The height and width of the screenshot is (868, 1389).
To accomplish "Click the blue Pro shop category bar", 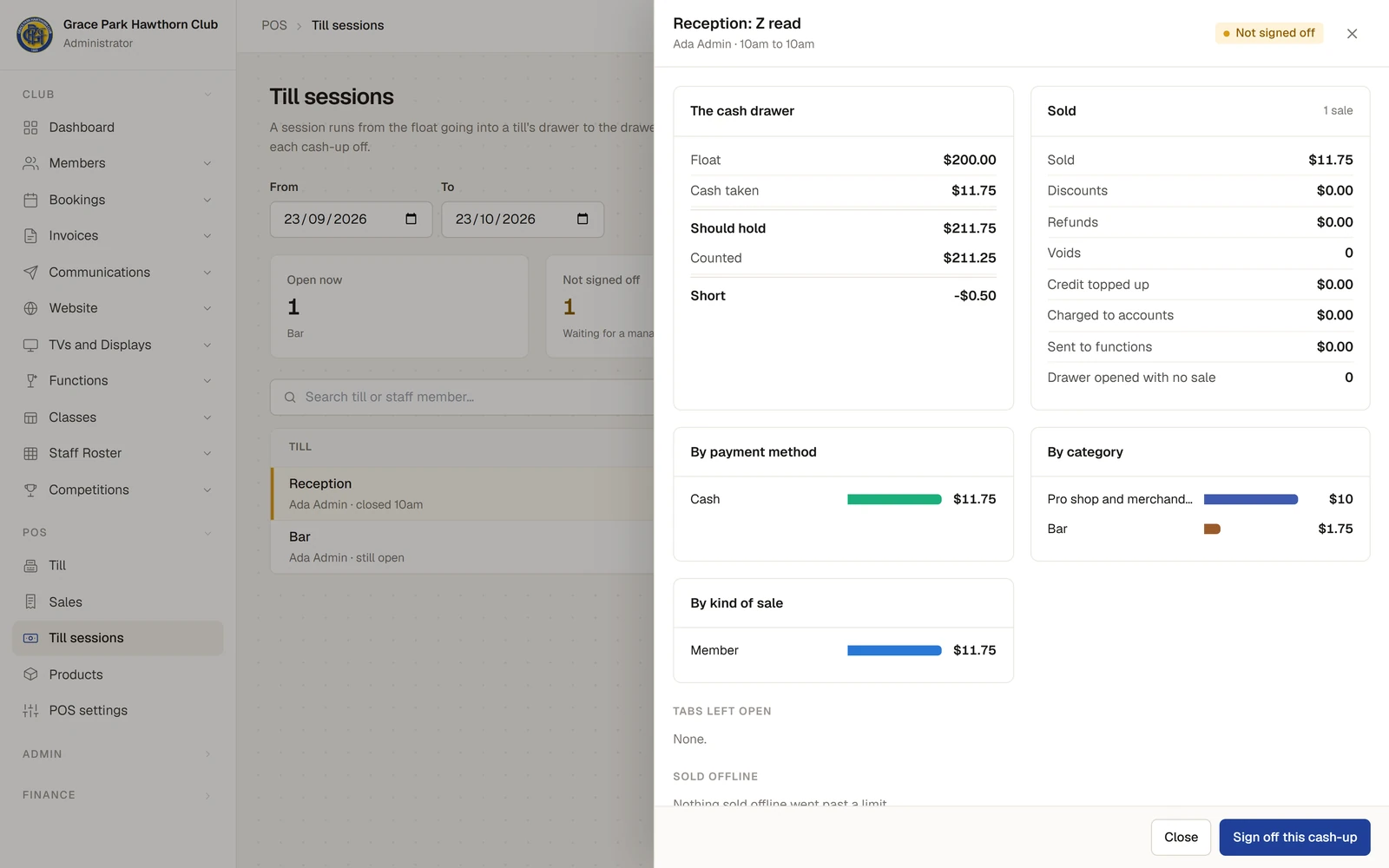I will click(x=1251, y=499).
